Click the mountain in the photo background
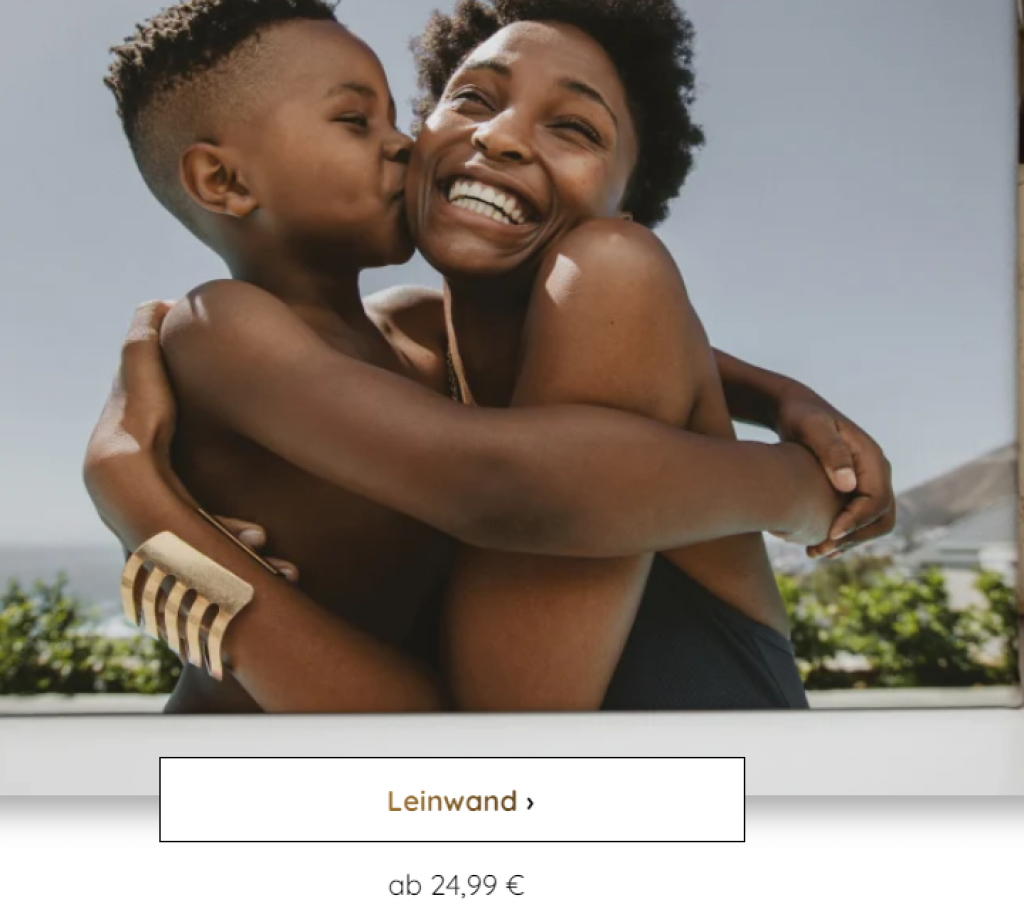Screen dimensions: 1024x912 tap(960, 490)
